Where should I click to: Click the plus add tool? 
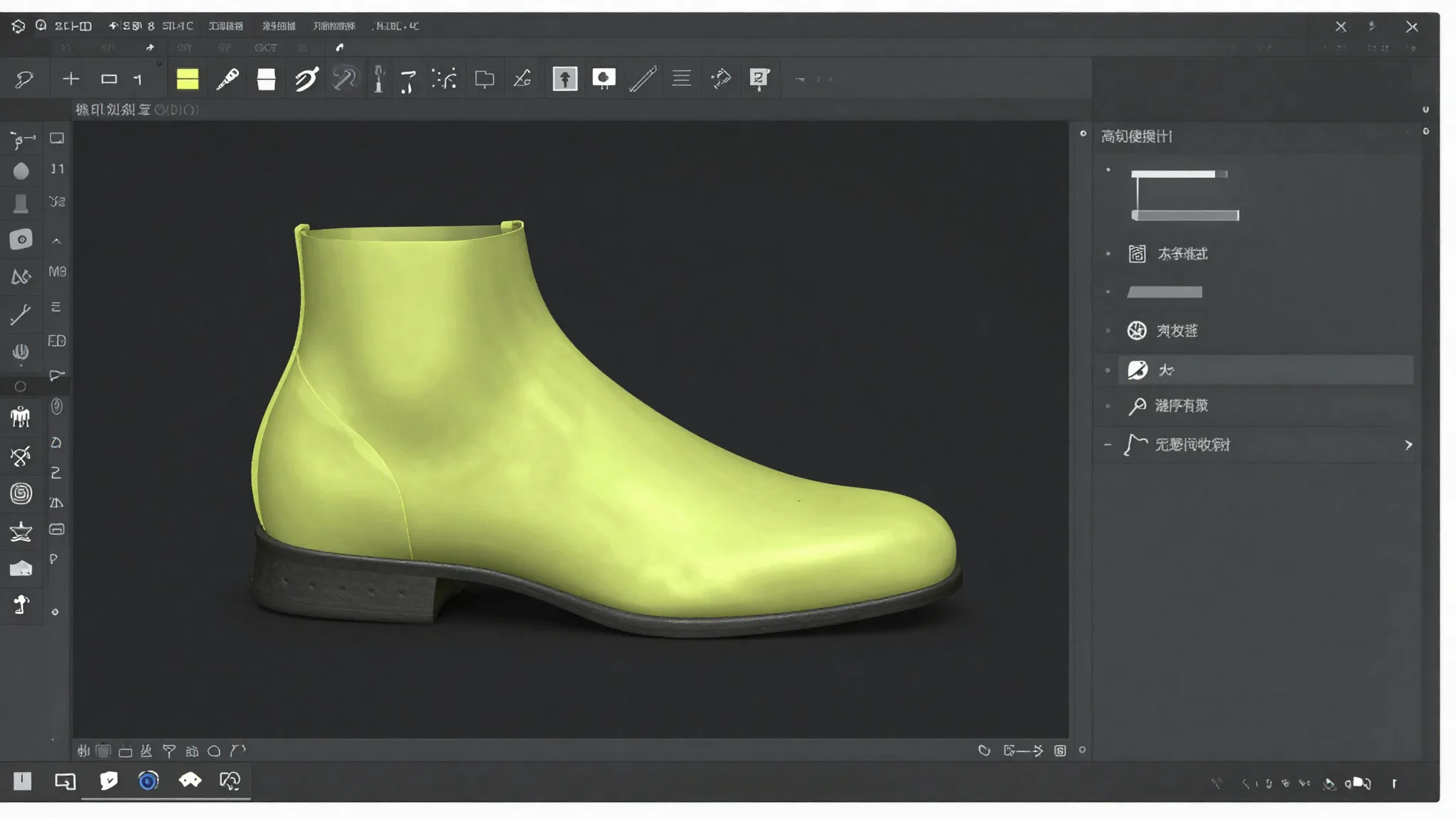click(70, 79)
